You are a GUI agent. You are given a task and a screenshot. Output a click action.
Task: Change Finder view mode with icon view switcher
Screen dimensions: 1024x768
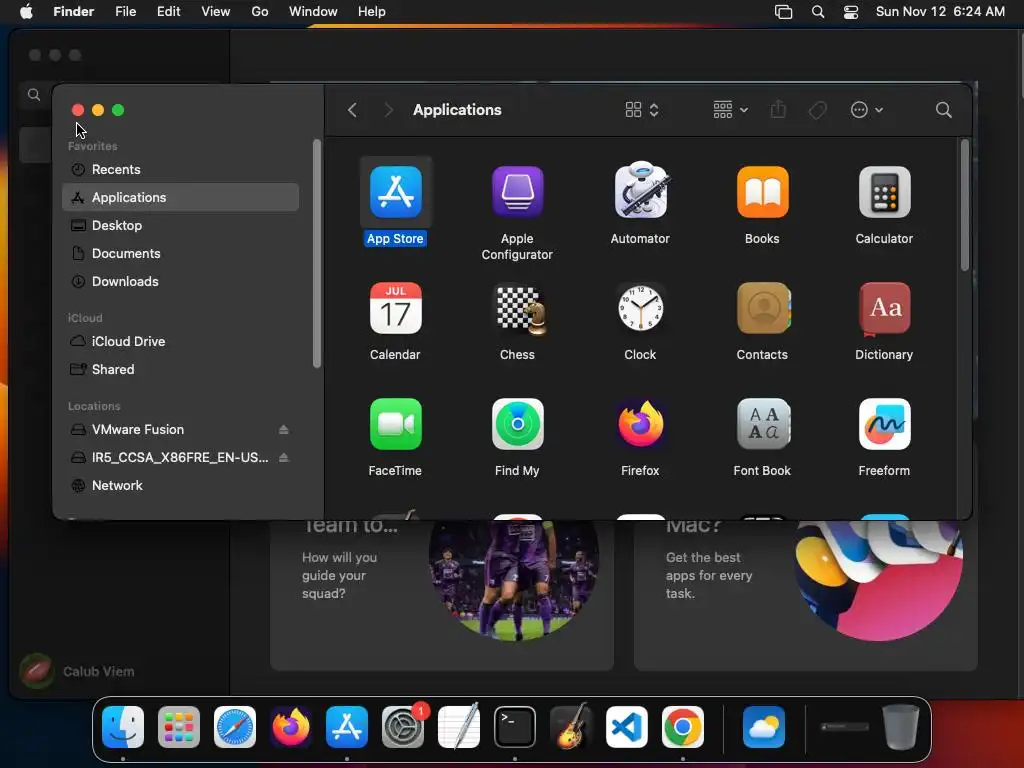coord(642,110)
